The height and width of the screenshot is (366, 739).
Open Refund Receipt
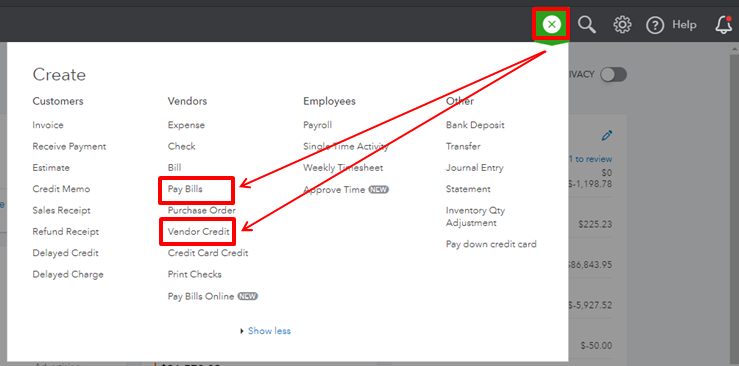66,232
